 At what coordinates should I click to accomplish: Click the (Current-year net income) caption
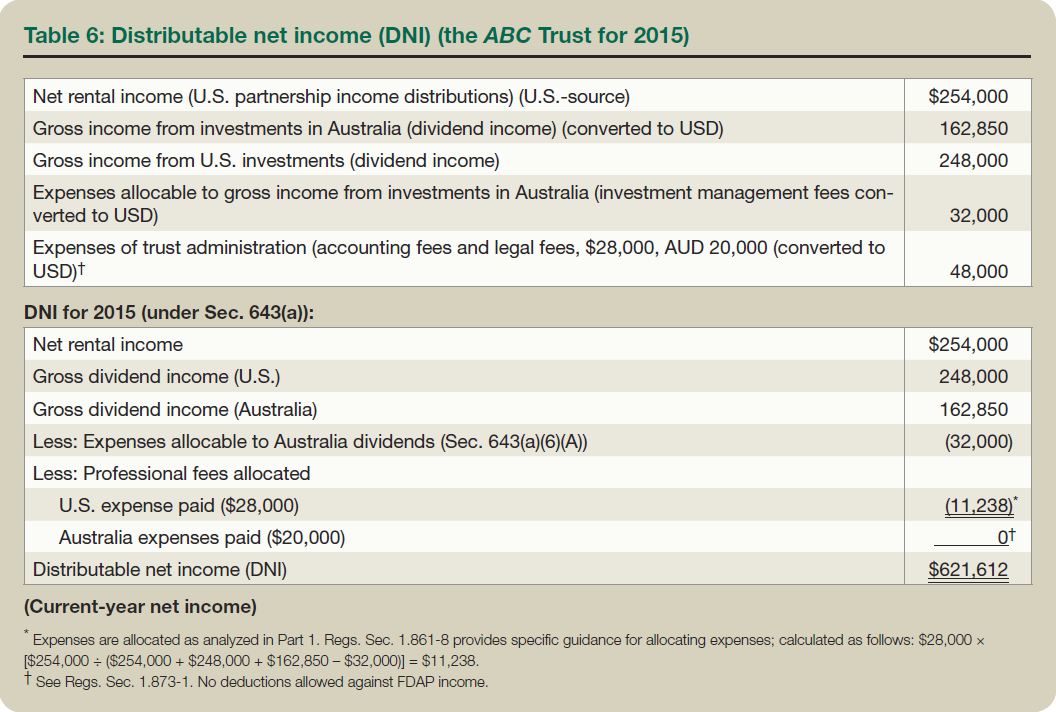[x=140, y=606]
